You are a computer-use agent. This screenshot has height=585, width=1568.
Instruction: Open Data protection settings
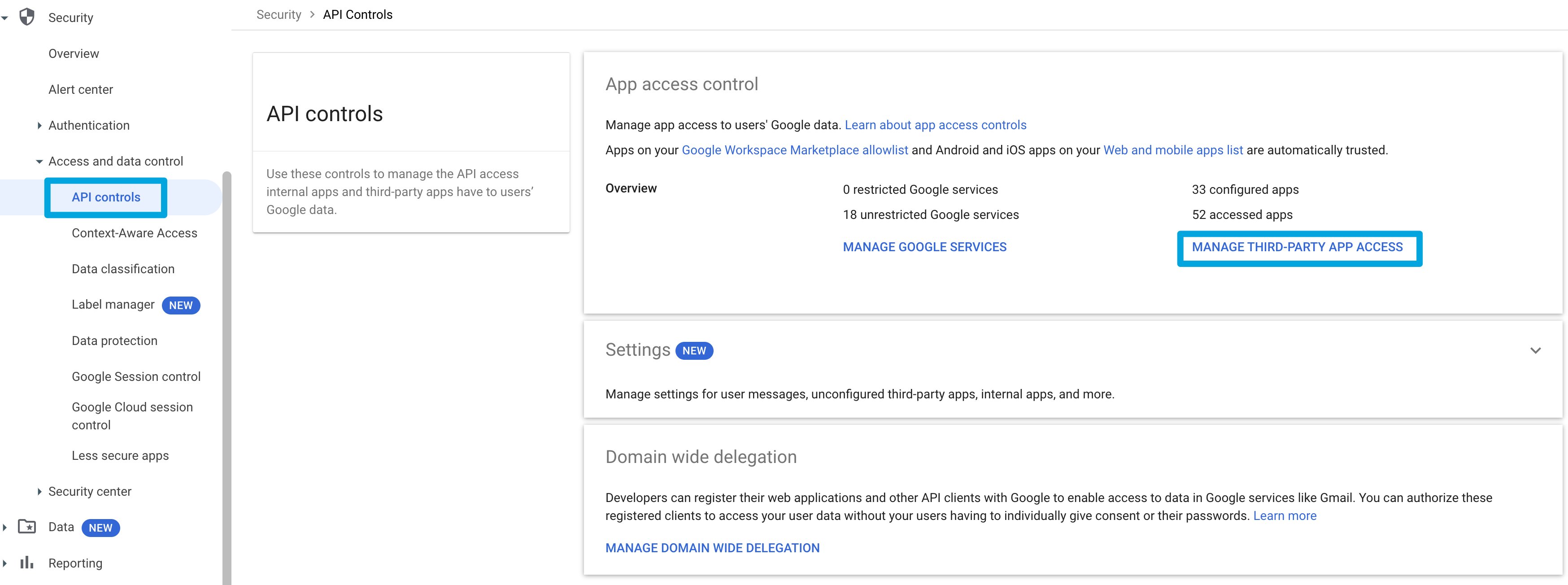[x=114, y=341]
